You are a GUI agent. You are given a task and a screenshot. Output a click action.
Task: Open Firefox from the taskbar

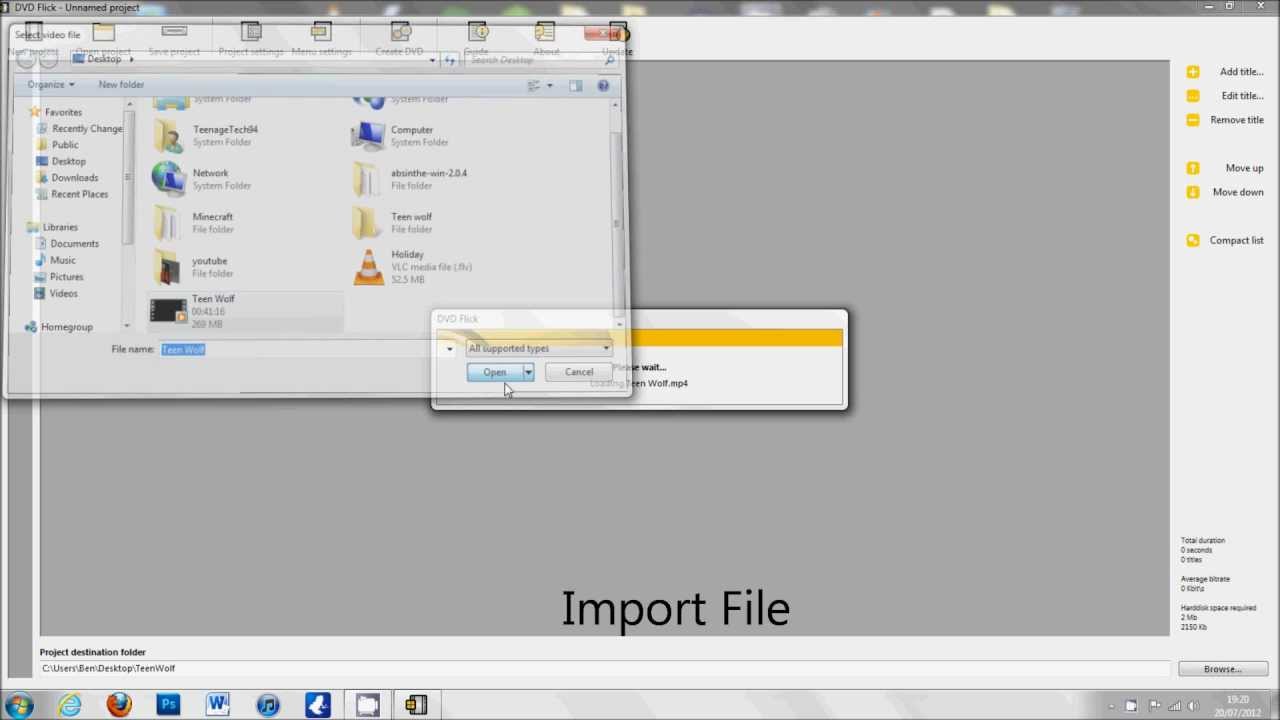[x=119, y=705]
